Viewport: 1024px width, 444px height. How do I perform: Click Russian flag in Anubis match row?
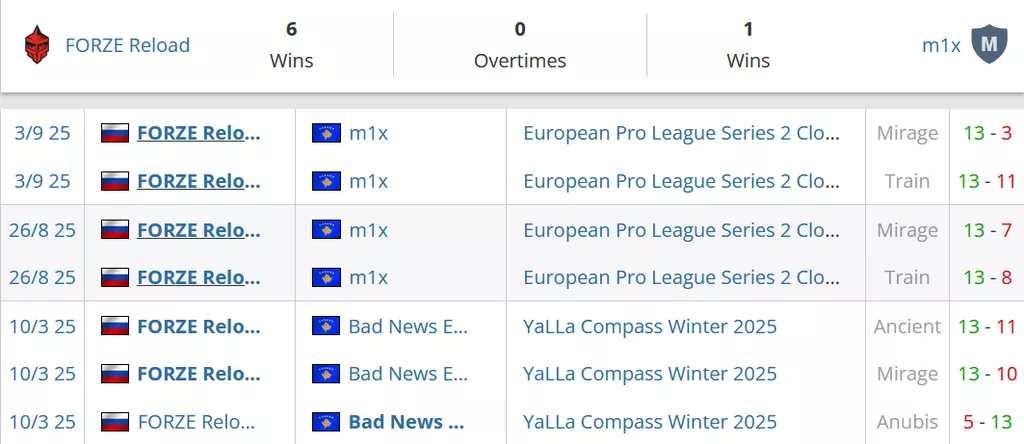click(x=115, y=422)
